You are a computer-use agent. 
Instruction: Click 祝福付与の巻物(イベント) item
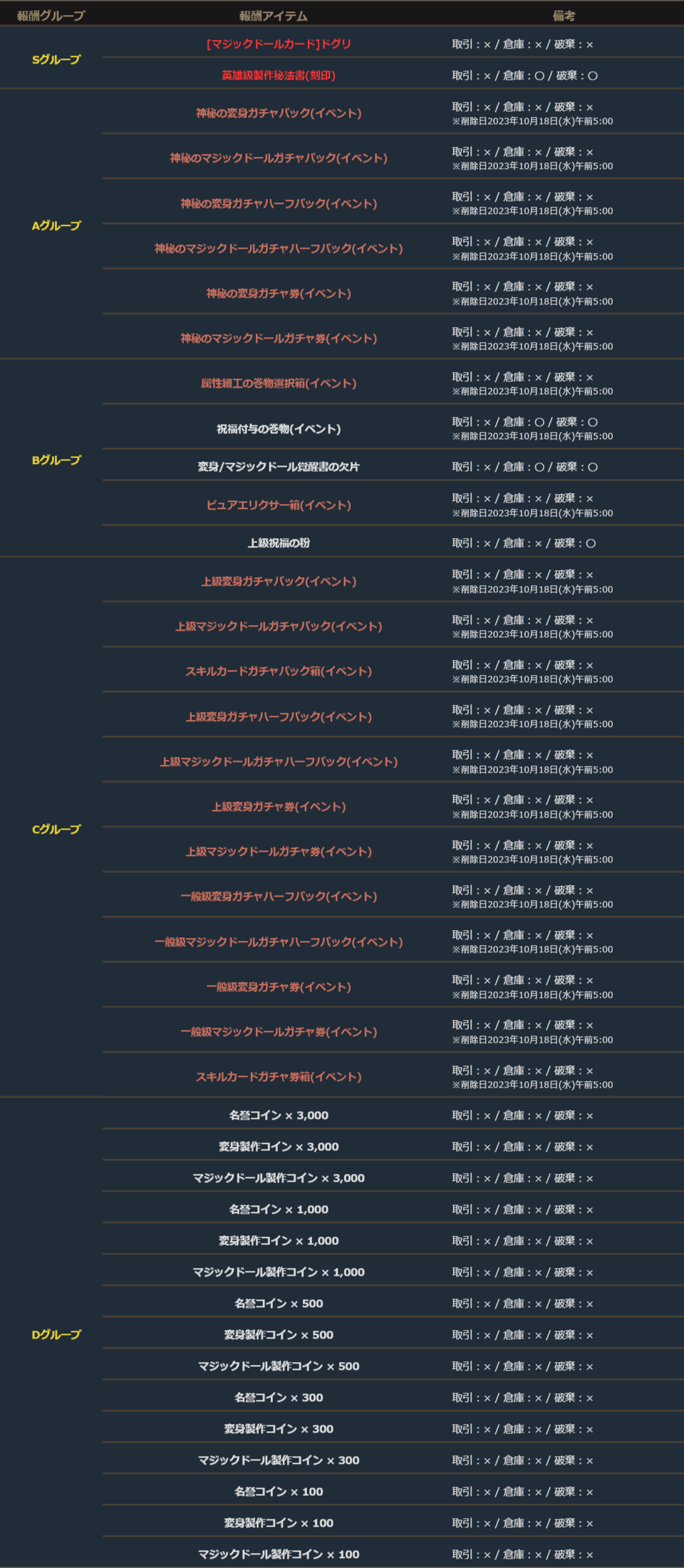pos(279,429)
